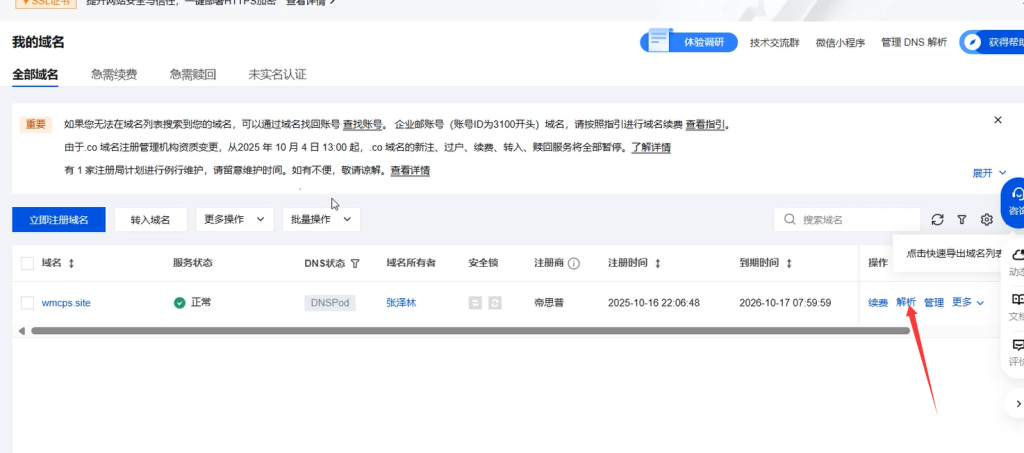Click the first 安全锁 lock icon
Image resolution: width=1024 pixels, height=453 pixels.
click(x=476, y=303)
